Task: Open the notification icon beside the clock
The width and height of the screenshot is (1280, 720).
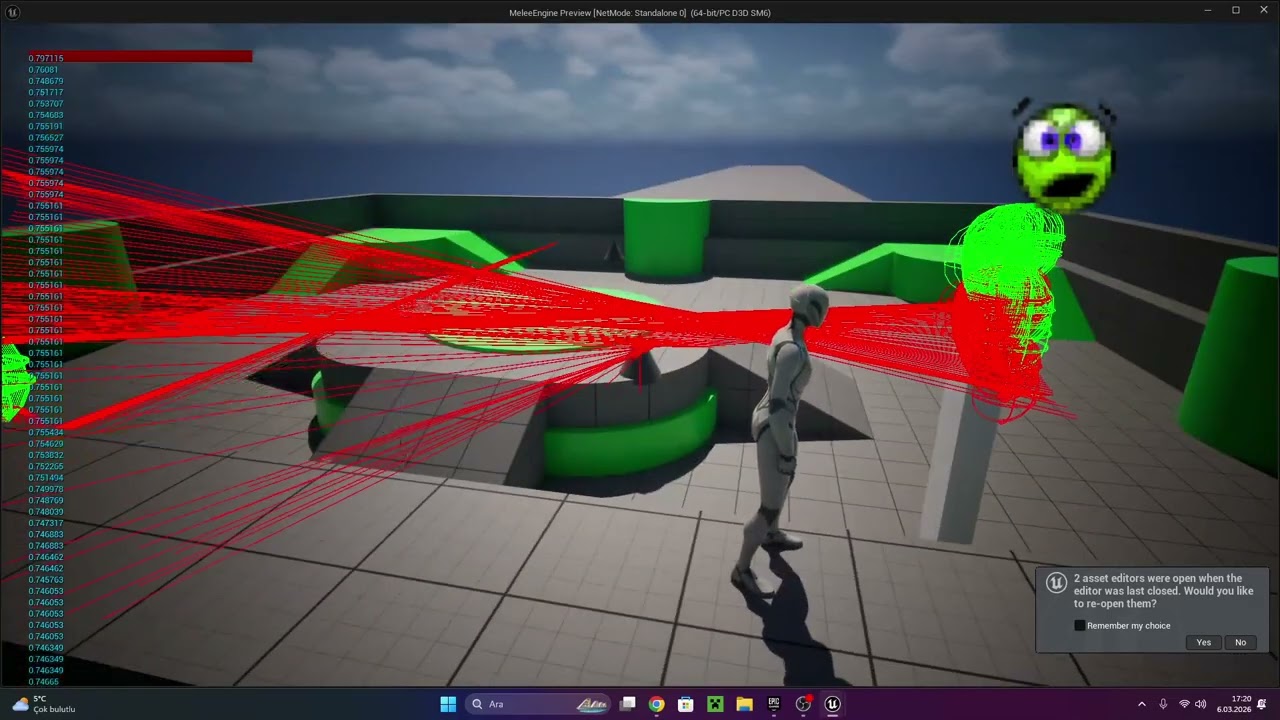Action: (1262, 704)
